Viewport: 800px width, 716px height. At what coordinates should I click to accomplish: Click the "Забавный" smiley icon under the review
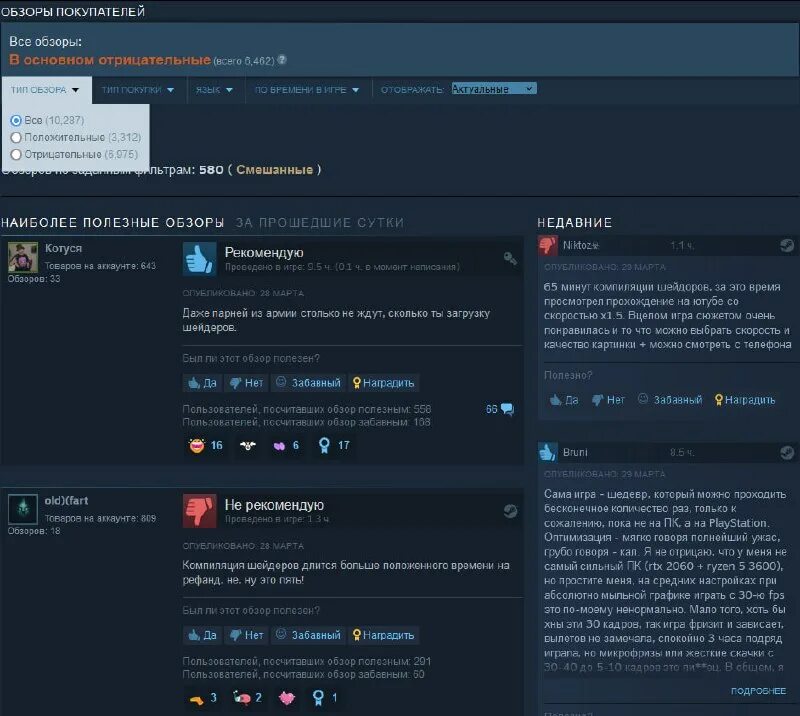[x=282, y=382]
